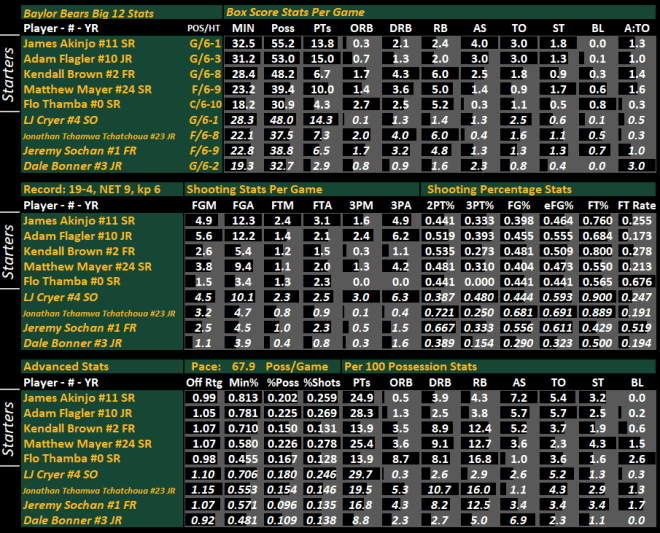Click LJ Cryer's 3PT% value 0.480
Screen dimensions: 660x533
(479, 297)
